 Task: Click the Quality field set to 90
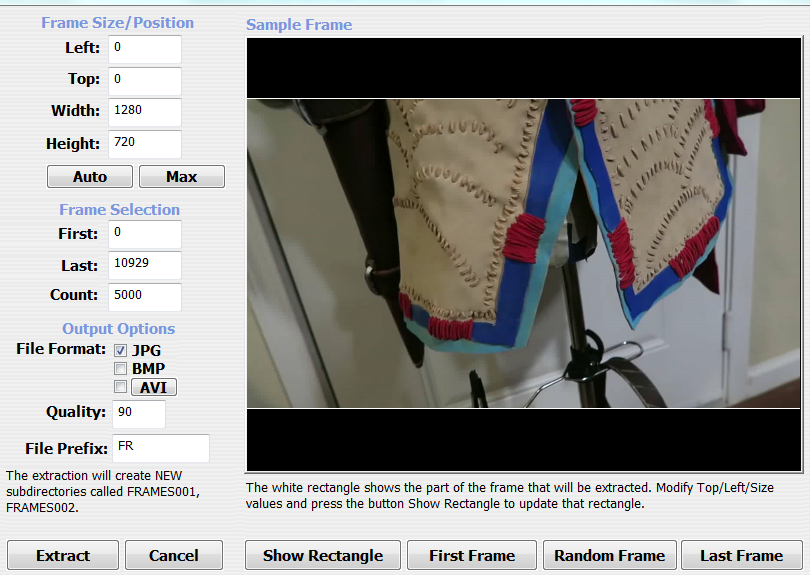tap(138, 413)
